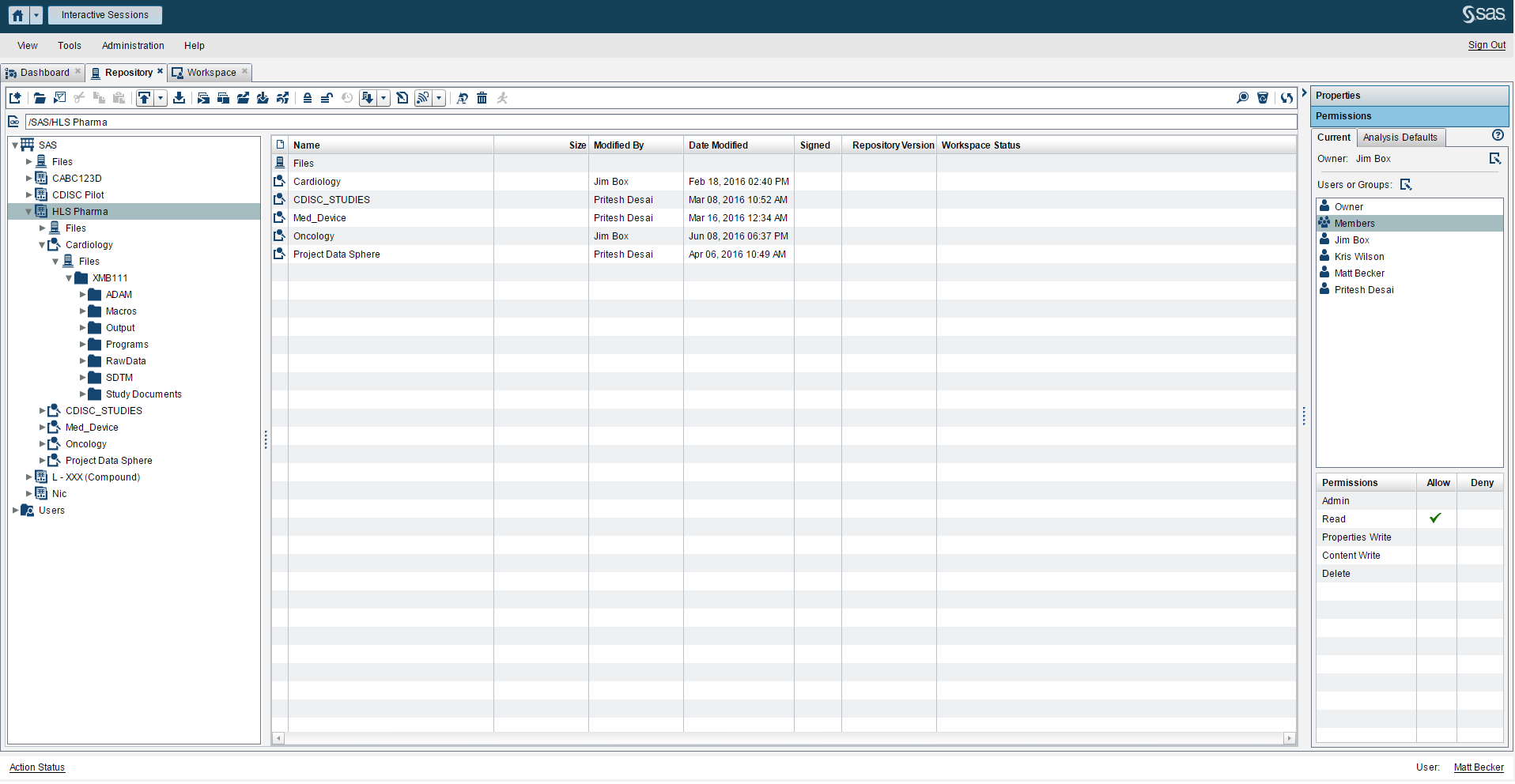Open the Upload button dropdown arrow

click(161, 97)
